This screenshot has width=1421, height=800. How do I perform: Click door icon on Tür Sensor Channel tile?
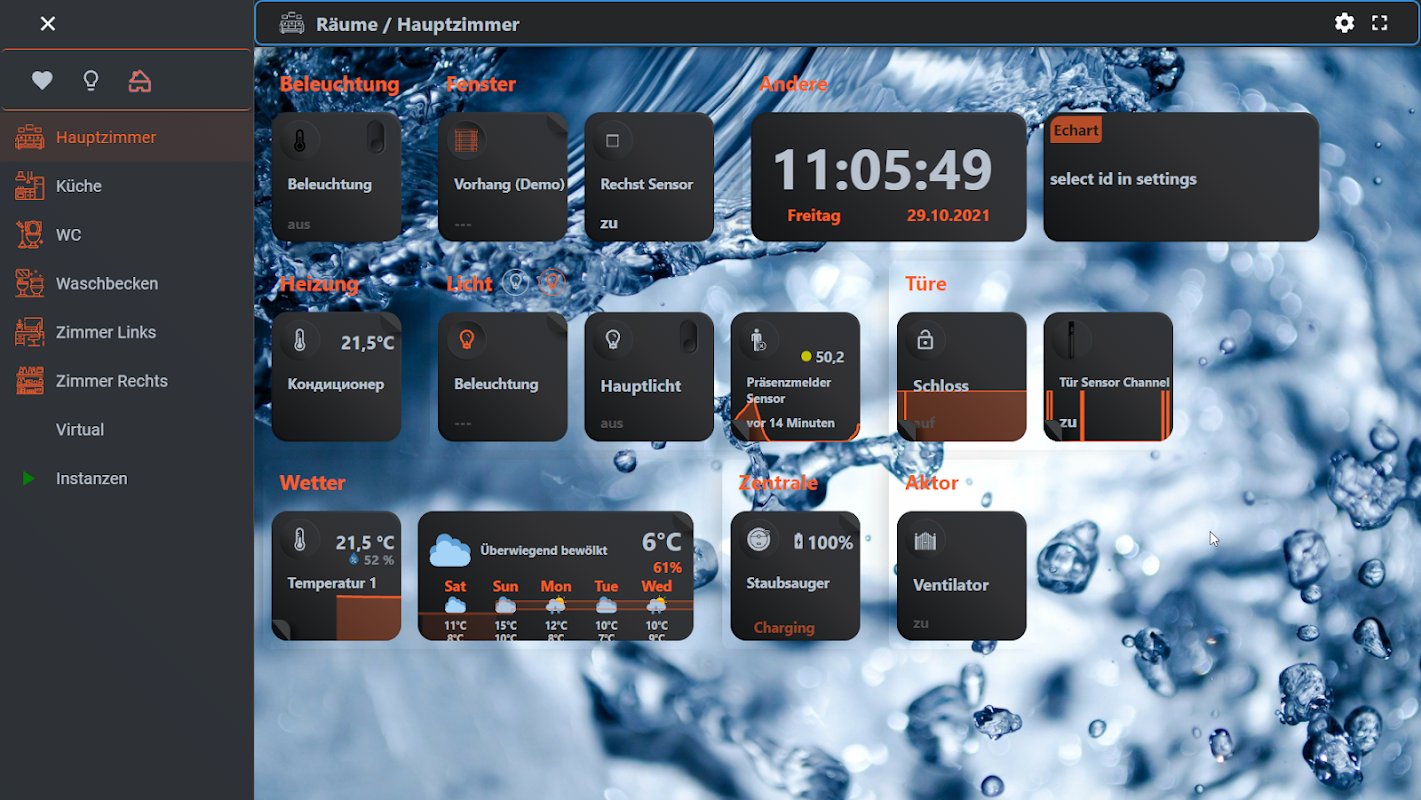pyautogui.click(x=1071, y=341)
